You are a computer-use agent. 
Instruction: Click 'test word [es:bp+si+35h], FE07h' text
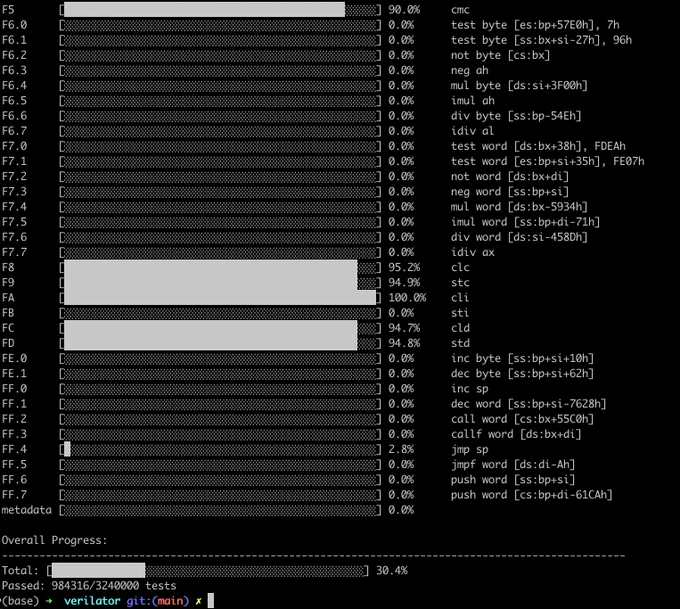point(548,161)
